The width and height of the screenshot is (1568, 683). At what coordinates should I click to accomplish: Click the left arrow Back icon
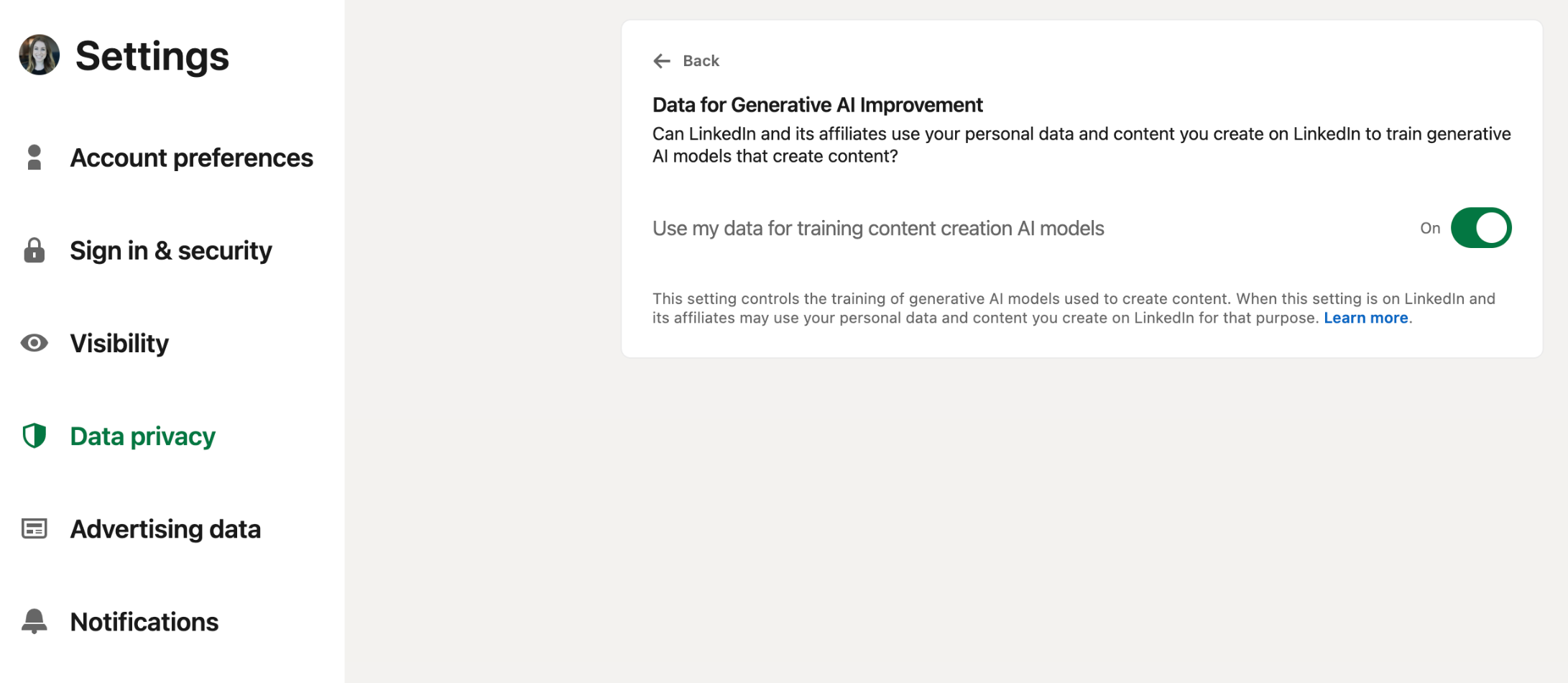pos(662,61)
